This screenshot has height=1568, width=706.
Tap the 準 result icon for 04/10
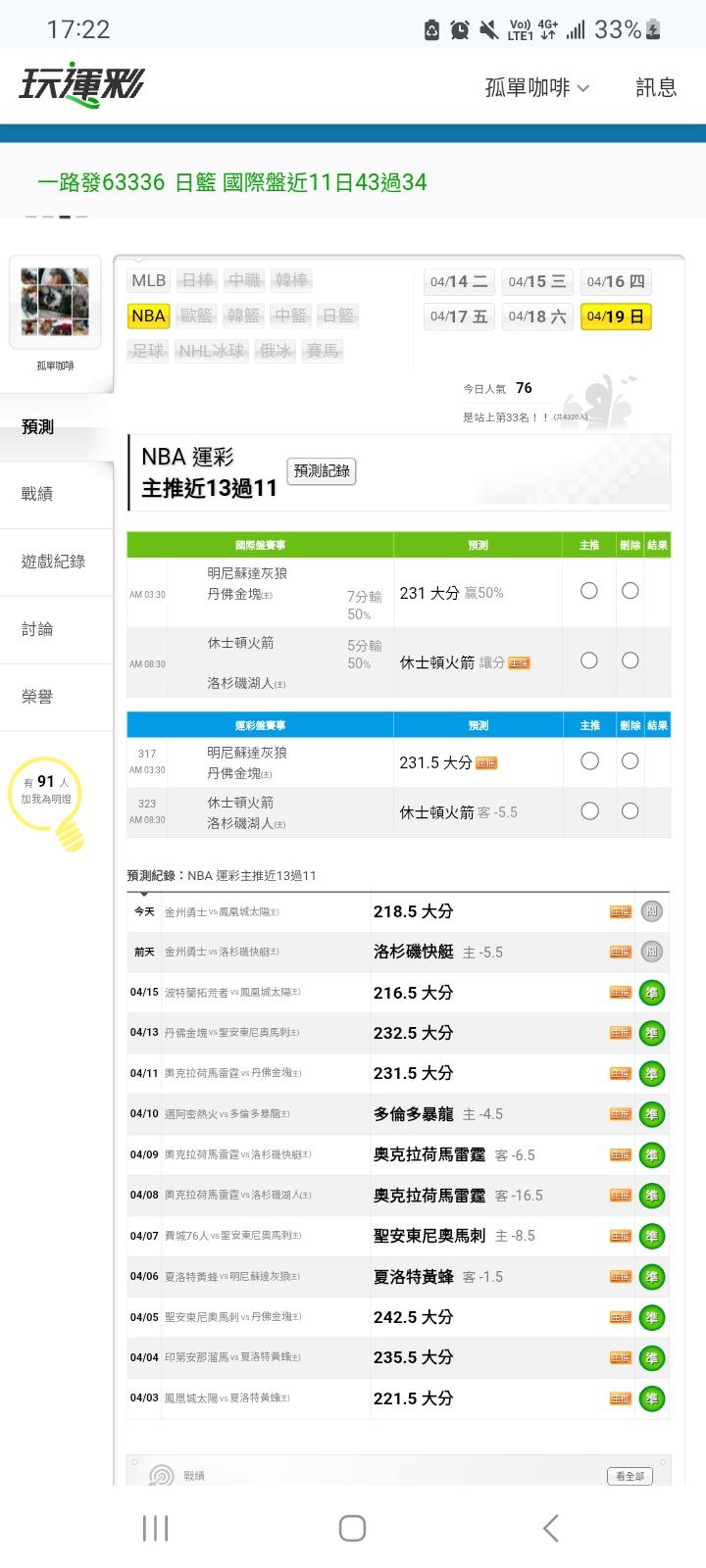[x=651, y=1114]
